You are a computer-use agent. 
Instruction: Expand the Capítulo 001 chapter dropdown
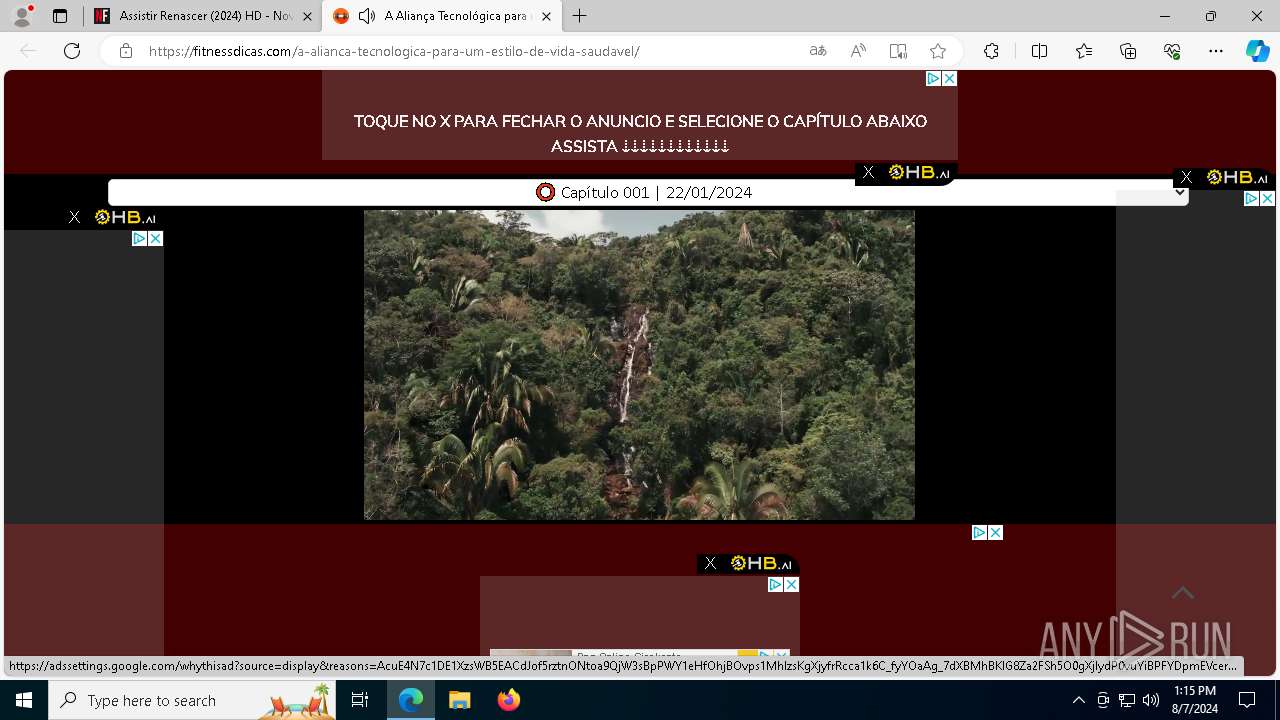pos(648,192)
